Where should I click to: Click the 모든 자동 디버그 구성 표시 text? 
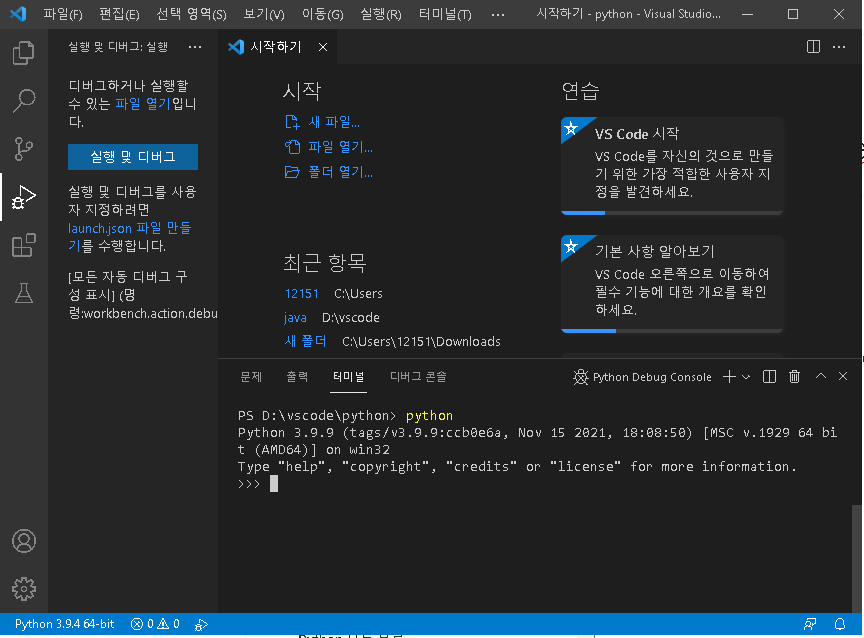click(x=128, y=285)
